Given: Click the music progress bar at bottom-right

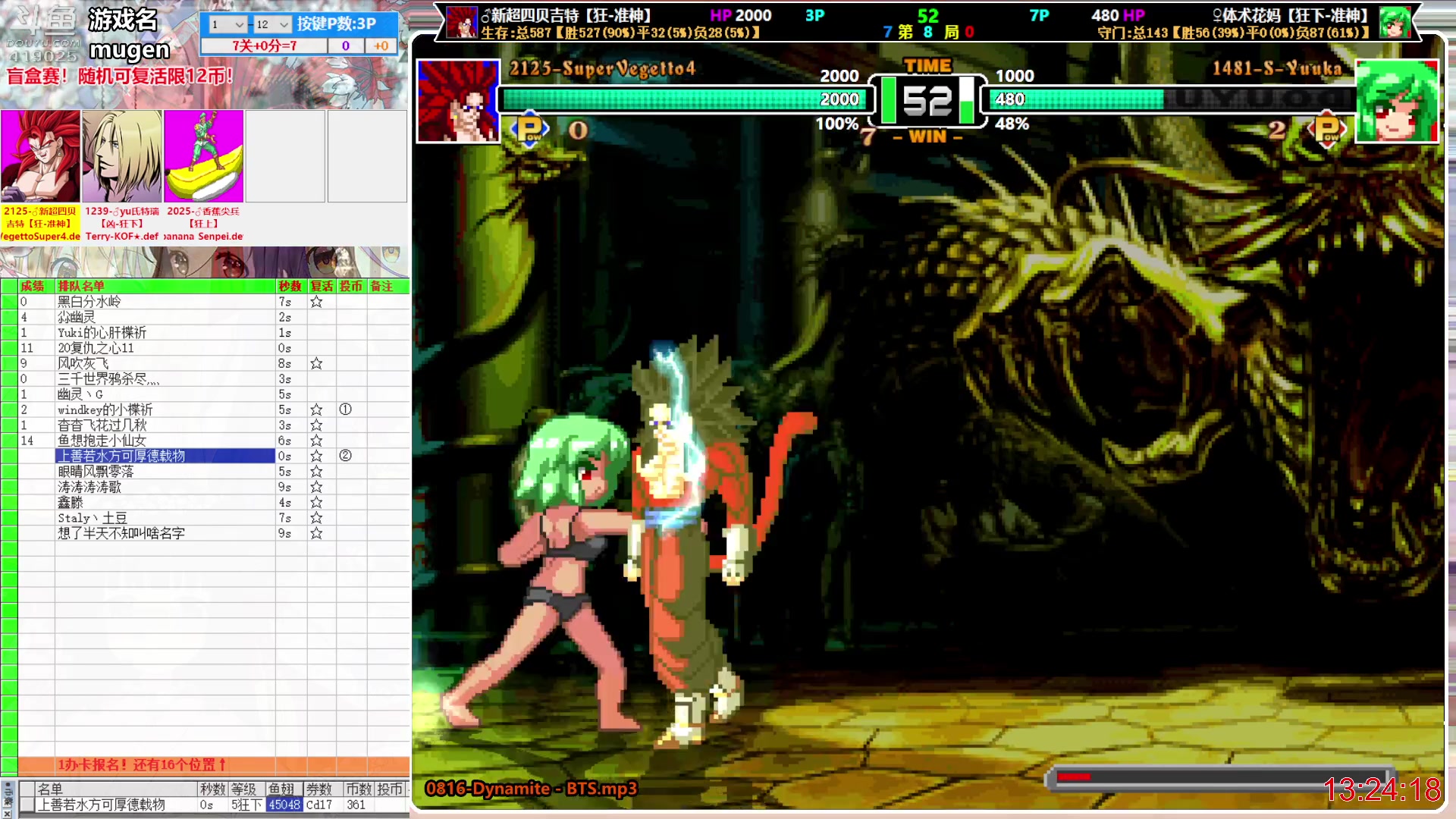Looking at the screenshot, I should [1221, 777].
